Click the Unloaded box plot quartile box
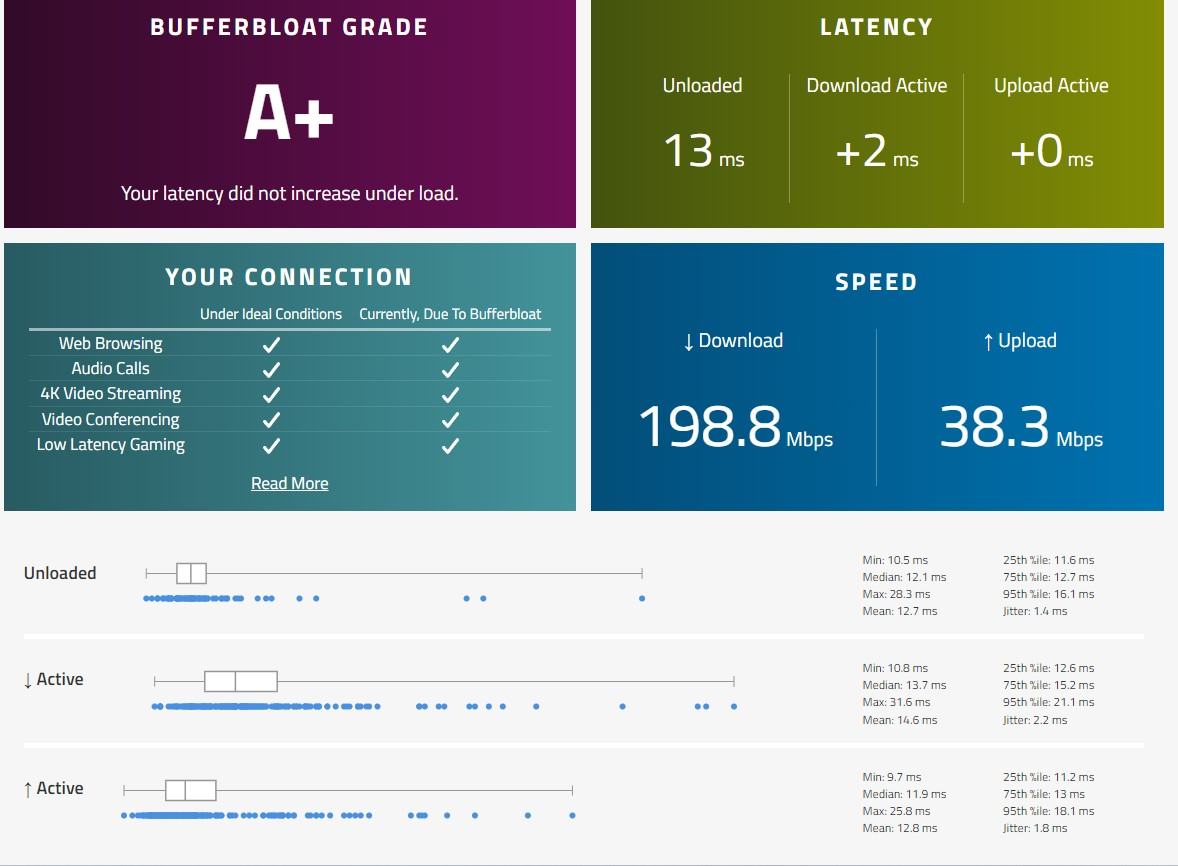 tap(191, 573)
